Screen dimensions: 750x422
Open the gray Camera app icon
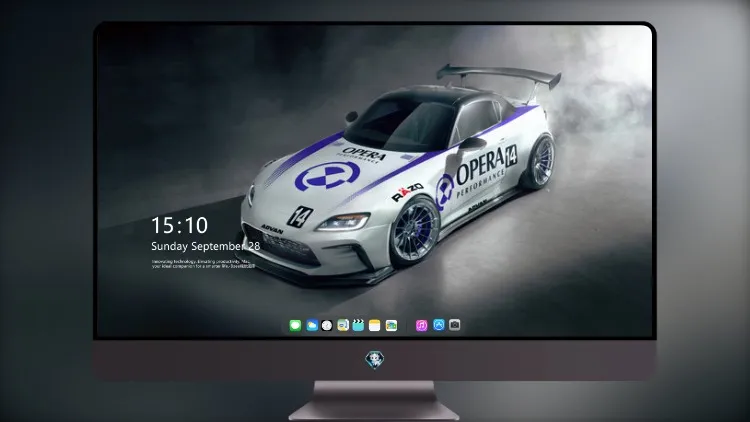pos(455,325)
